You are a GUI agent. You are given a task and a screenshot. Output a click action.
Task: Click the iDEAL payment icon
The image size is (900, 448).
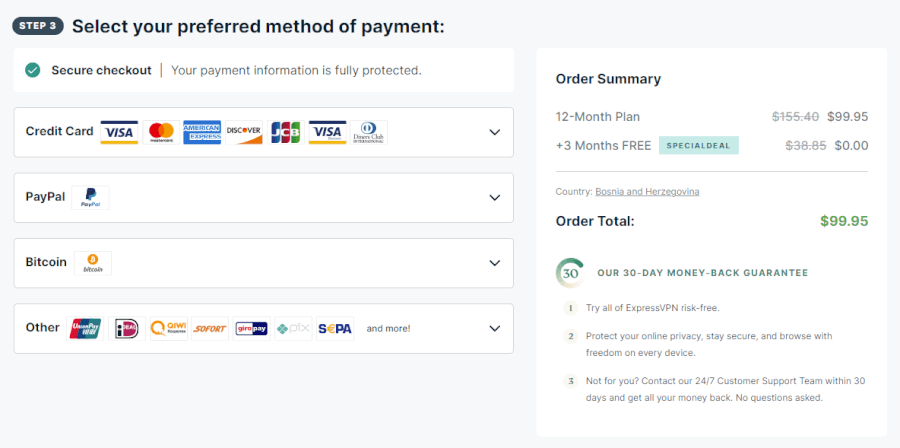[x=127, y=329]
